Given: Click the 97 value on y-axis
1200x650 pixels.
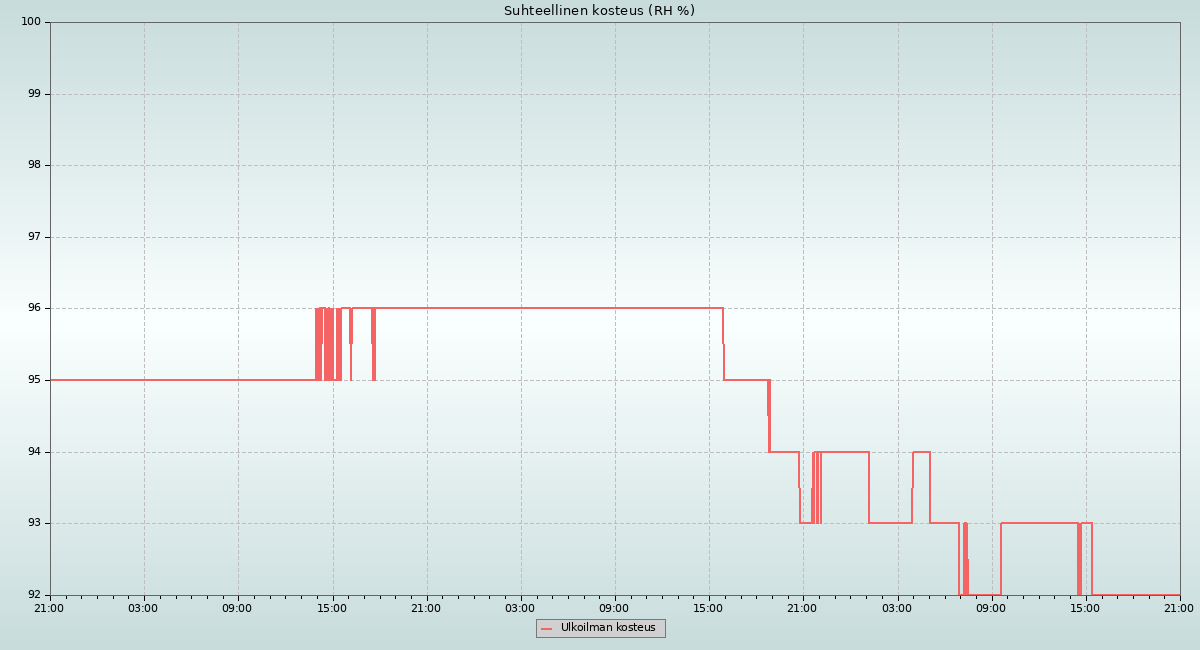Looking at the screenshot, I should 34,237.
